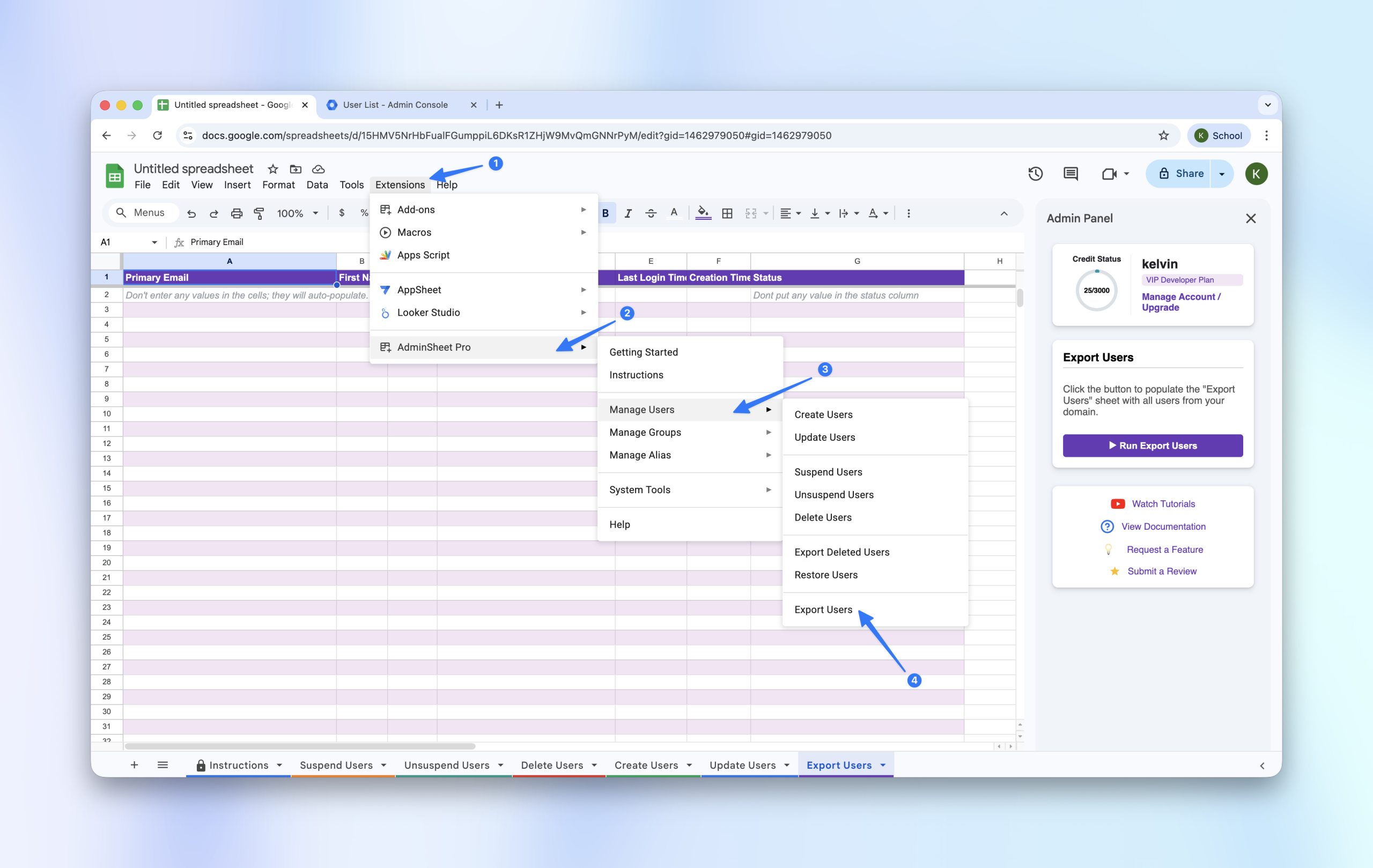Click the all sheets list icon
Image resolution: width=1373 pixels, height=868 pixels.
[x=163, y=765]
